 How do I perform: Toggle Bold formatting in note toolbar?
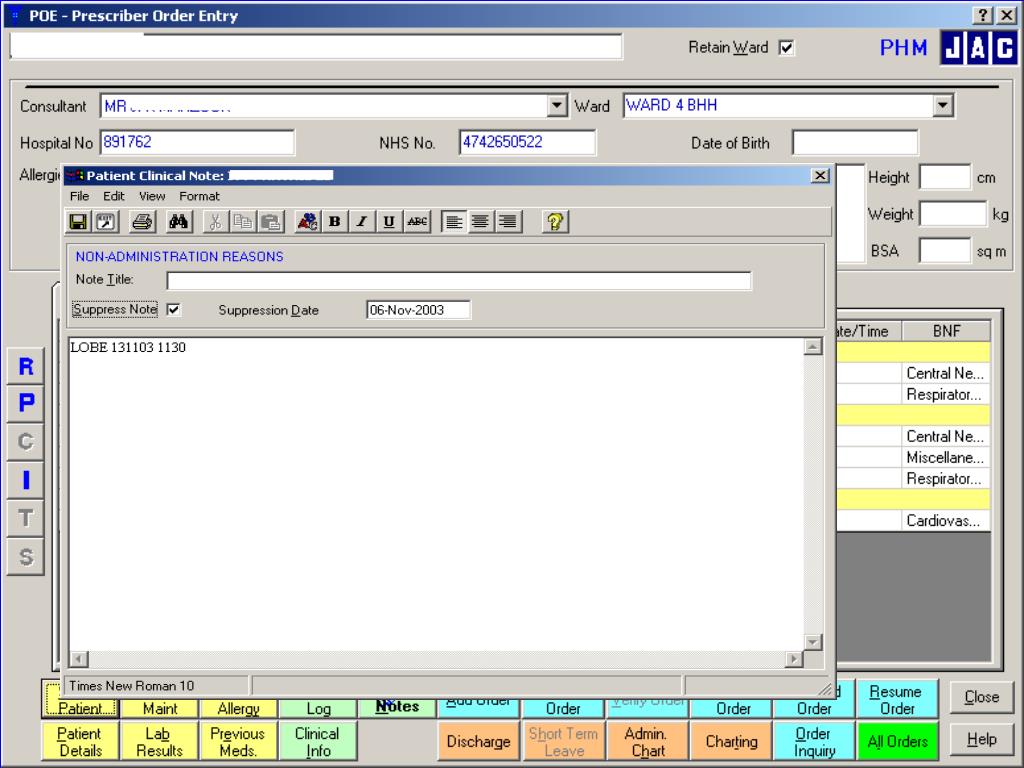pyautogui.click(x=334, y=222)
